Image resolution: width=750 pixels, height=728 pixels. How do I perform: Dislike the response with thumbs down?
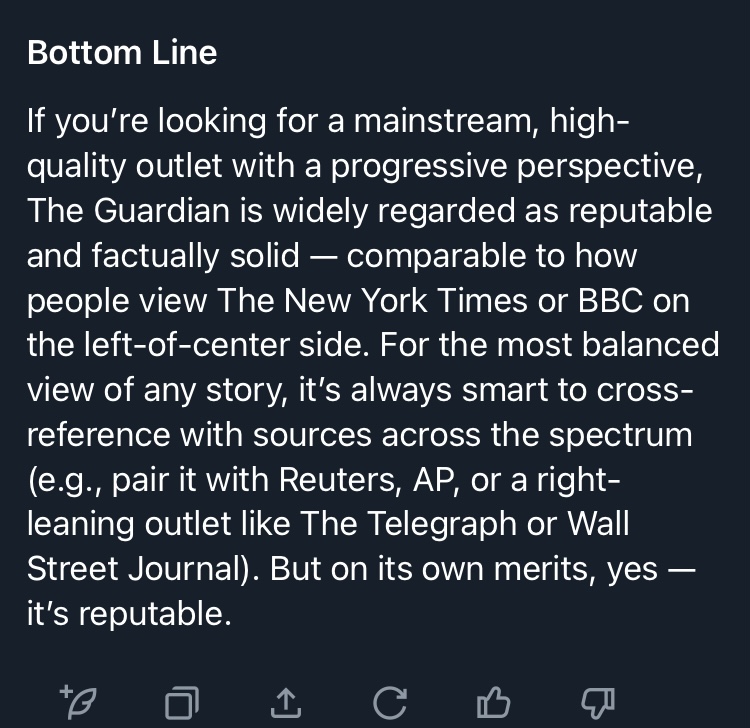point(597,703)
